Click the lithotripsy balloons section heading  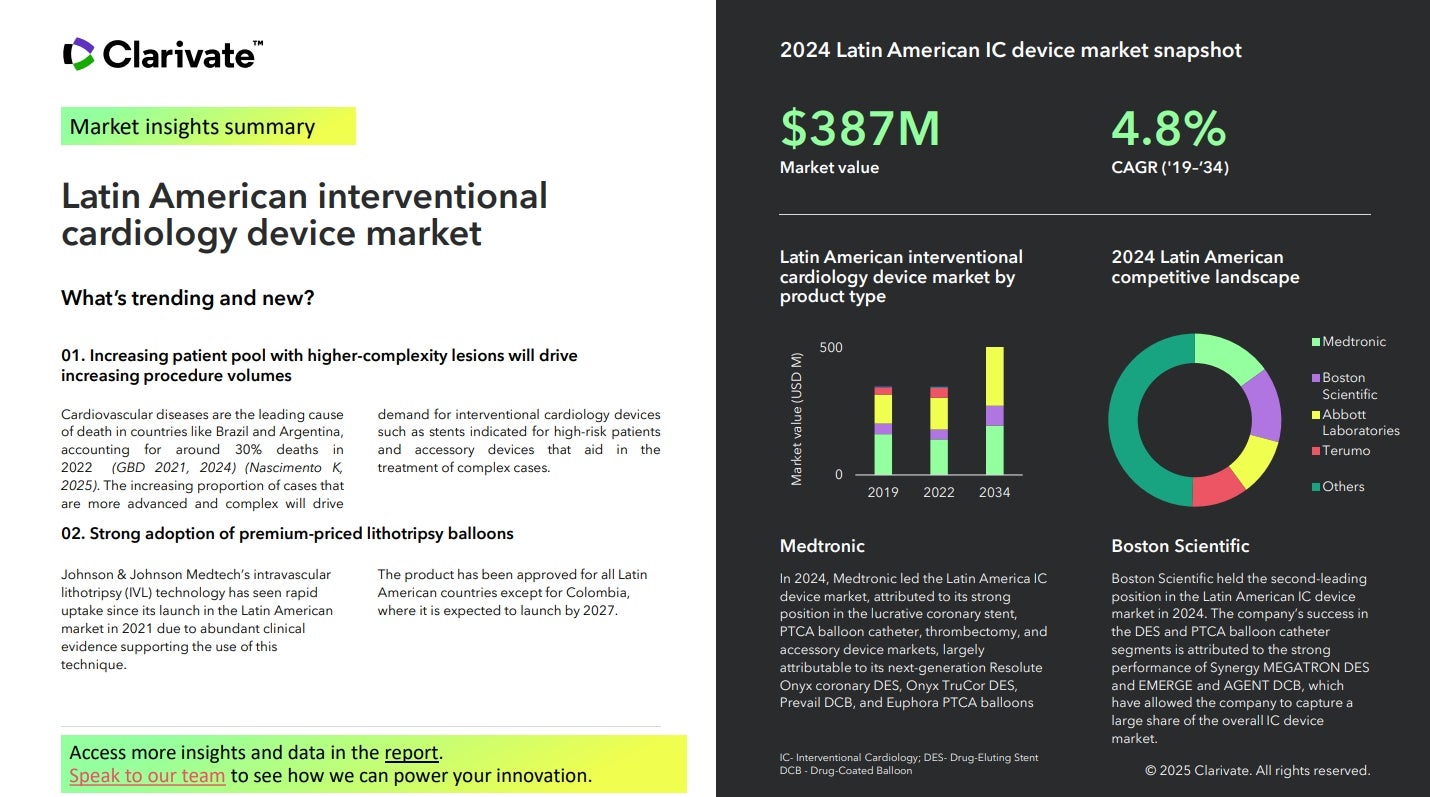click(x=287, y=534)
